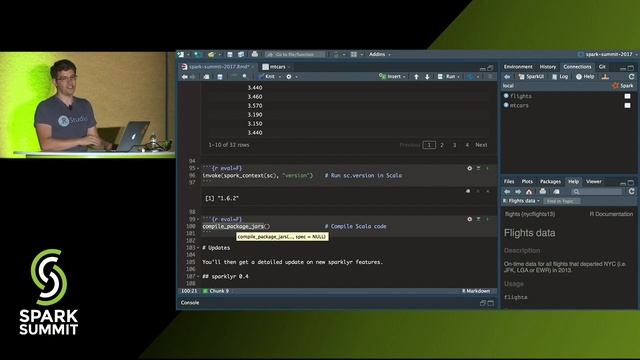
Task: Click run-above-chunks icon on line 95 chunk
Action: coord(478,168)
